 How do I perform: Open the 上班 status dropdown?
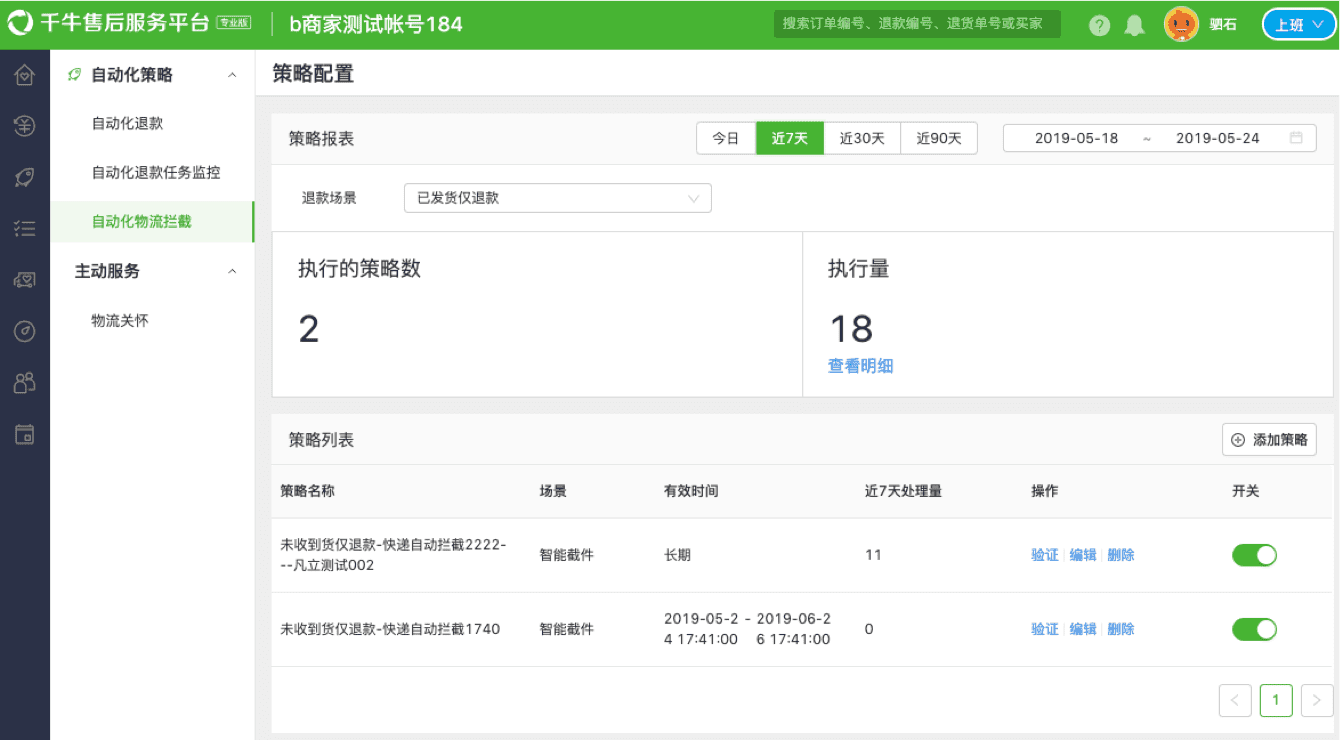(1297, 25)
